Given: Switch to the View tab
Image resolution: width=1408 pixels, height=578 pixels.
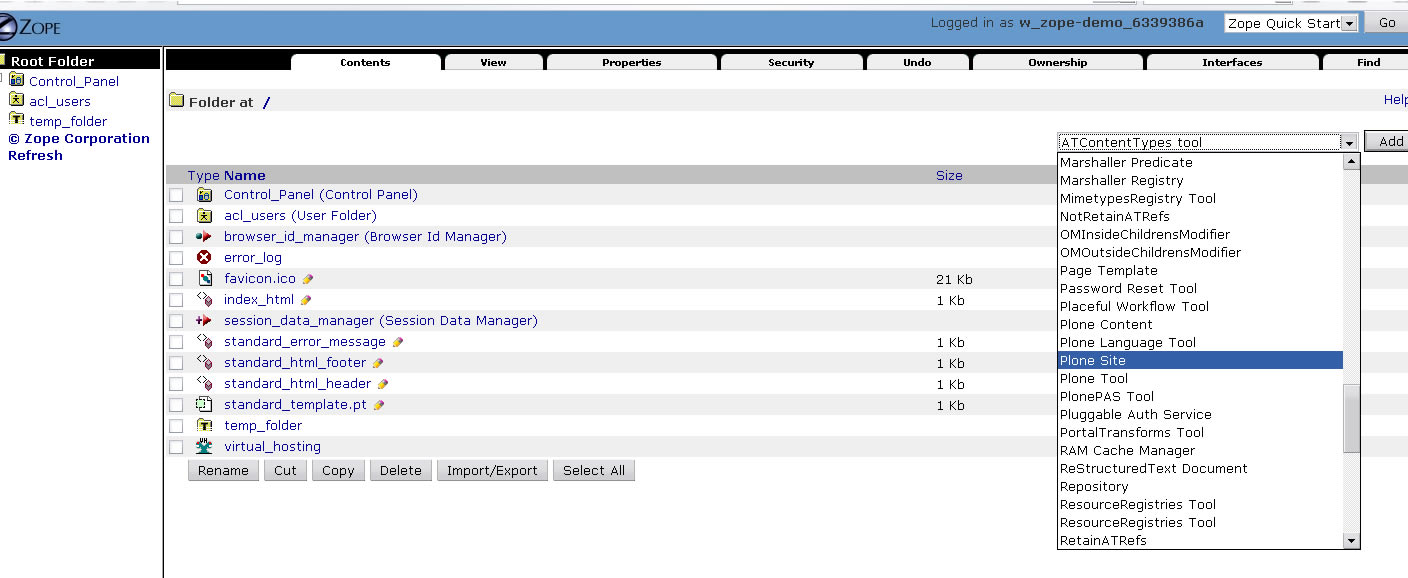Looking at the screenshot, I should 493,62.
